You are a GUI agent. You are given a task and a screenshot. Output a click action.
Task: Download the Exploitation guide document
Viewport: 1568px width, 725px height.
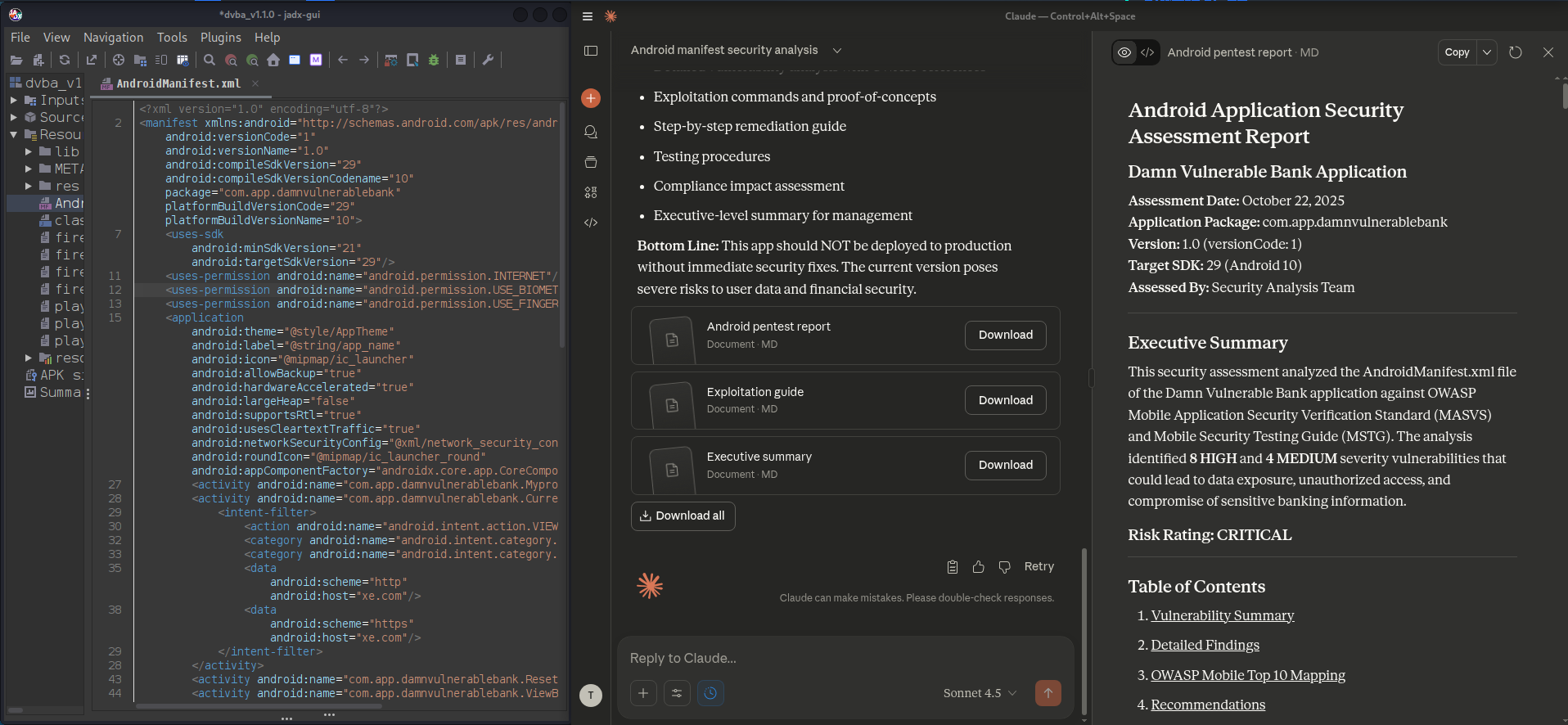[x=1005, y=400]
